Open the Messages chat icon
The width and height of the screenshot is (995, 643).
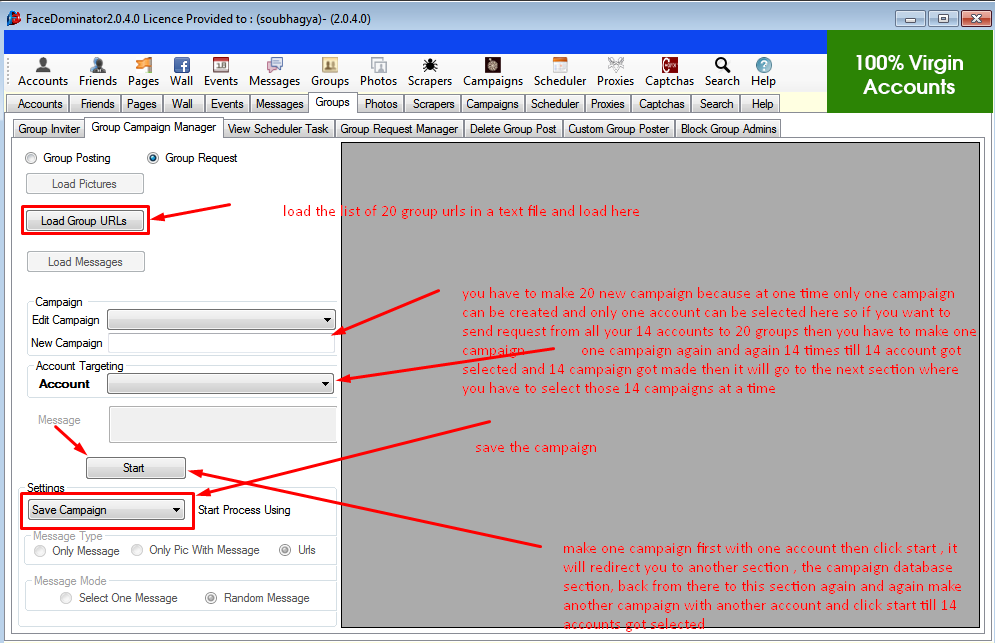tap(274, 72)
